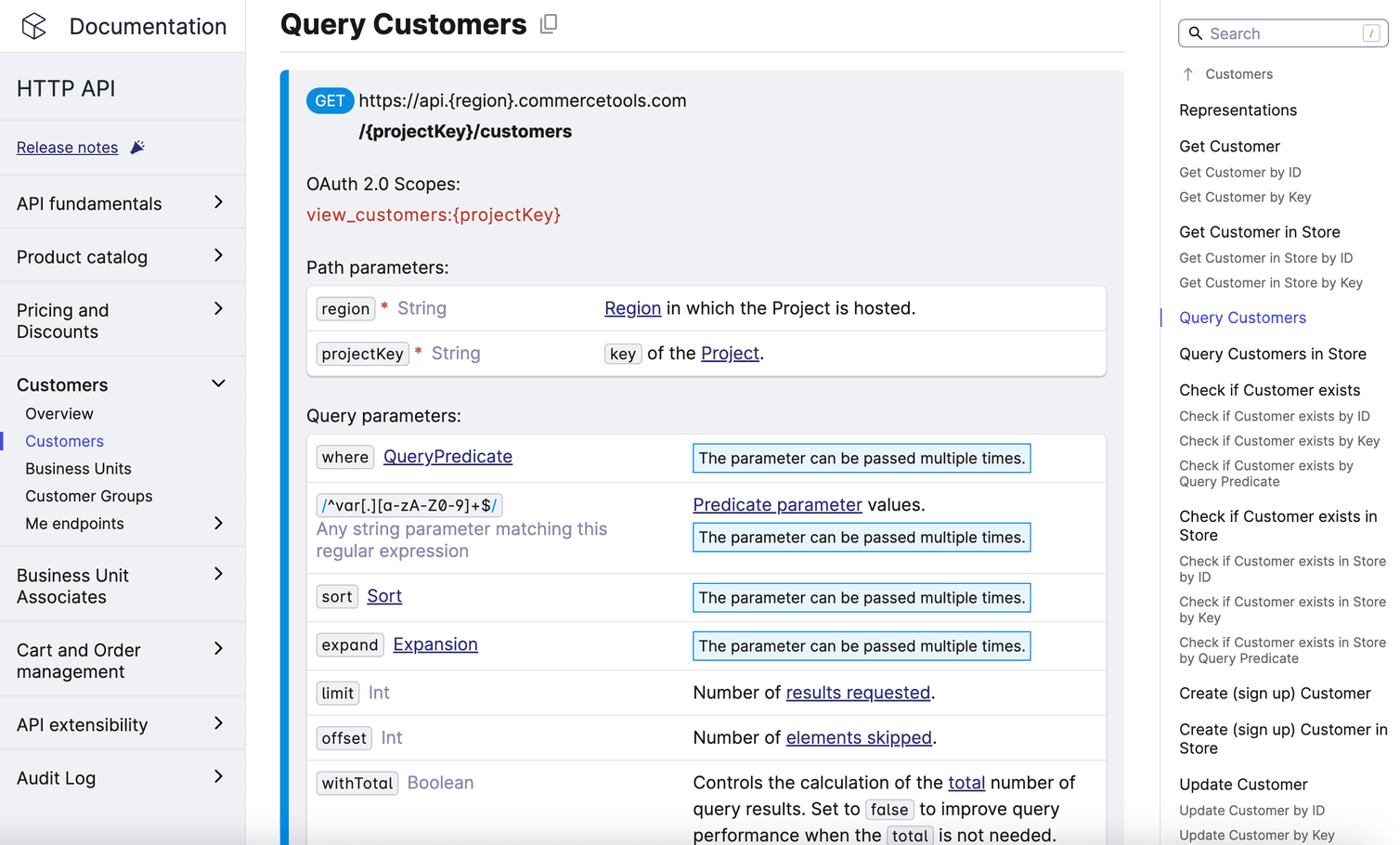Open the Region documentation link
Viewport: 1400px width, 845px height.
point(632,307)
